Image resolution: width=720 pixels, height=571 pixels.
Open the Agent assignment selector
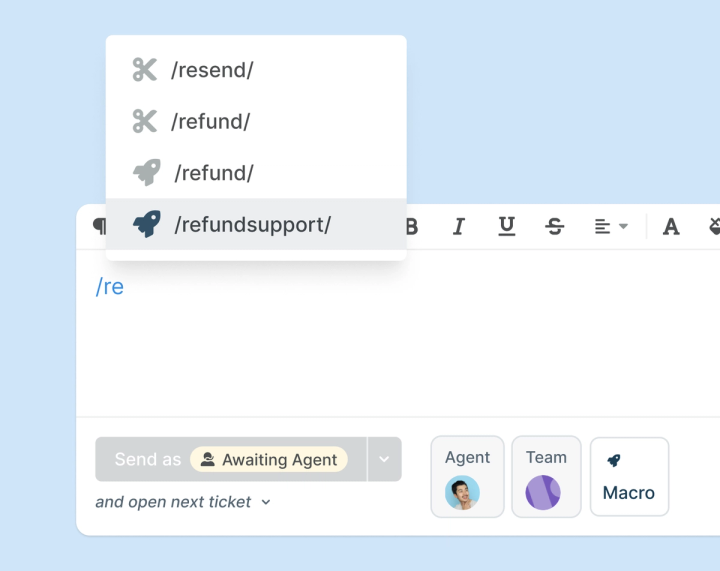coord(467,477)
